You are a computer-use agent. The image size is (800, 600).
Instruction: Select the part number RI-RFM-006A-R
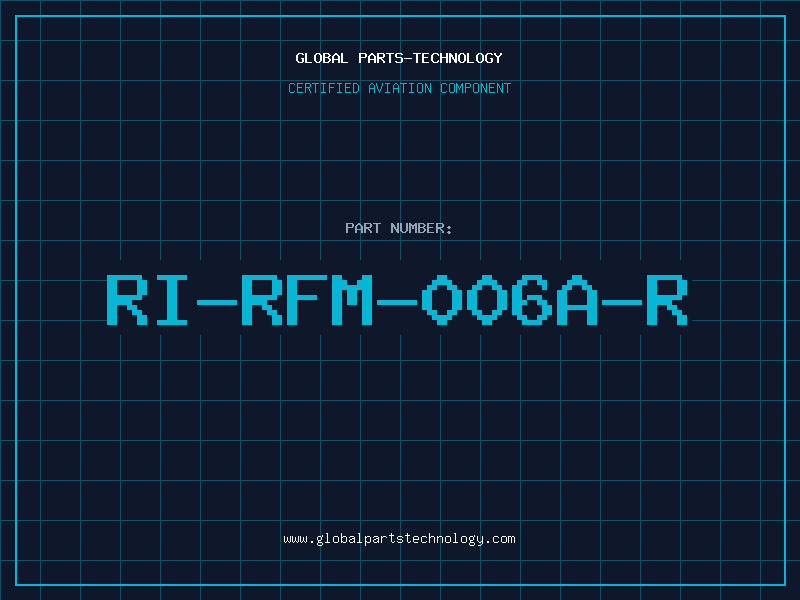[397, 300]
